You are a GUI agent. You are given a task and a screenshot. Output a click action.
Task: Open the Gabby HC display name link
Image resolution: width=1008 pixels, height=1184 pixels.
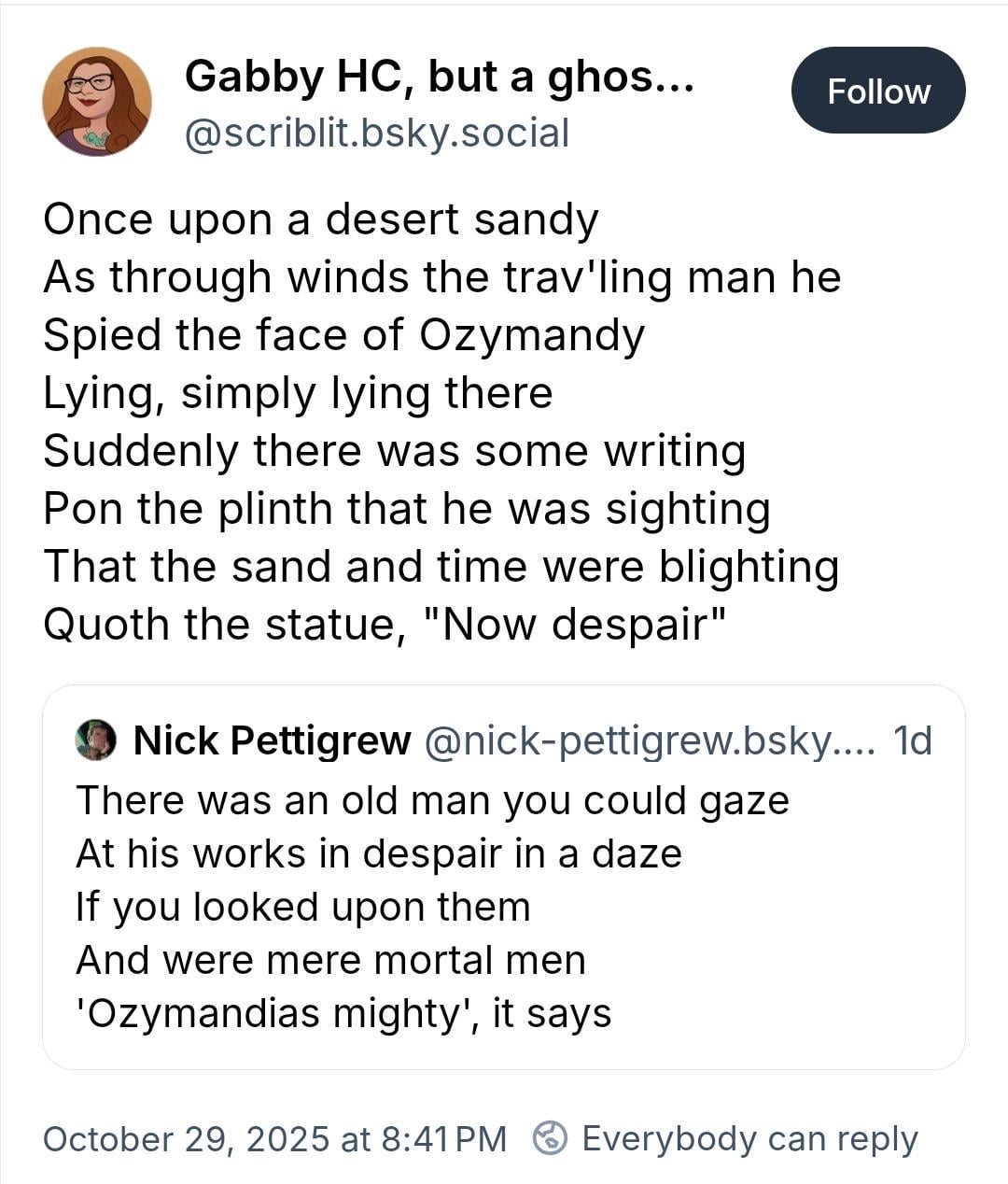[439, 76]
